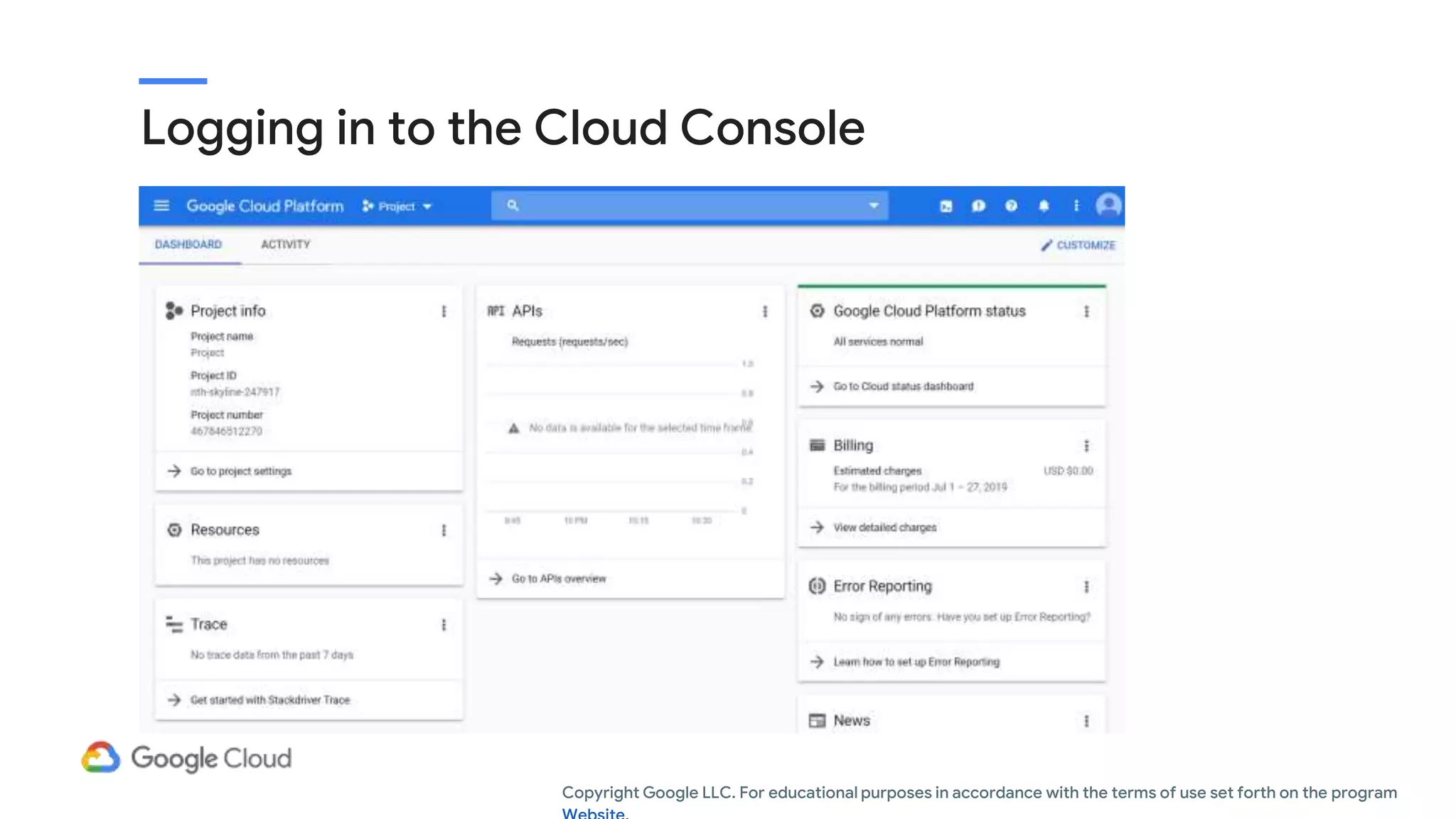Open the hamburger navigation menu
This screenshot has width=1456, height=819.
(161, 205)
